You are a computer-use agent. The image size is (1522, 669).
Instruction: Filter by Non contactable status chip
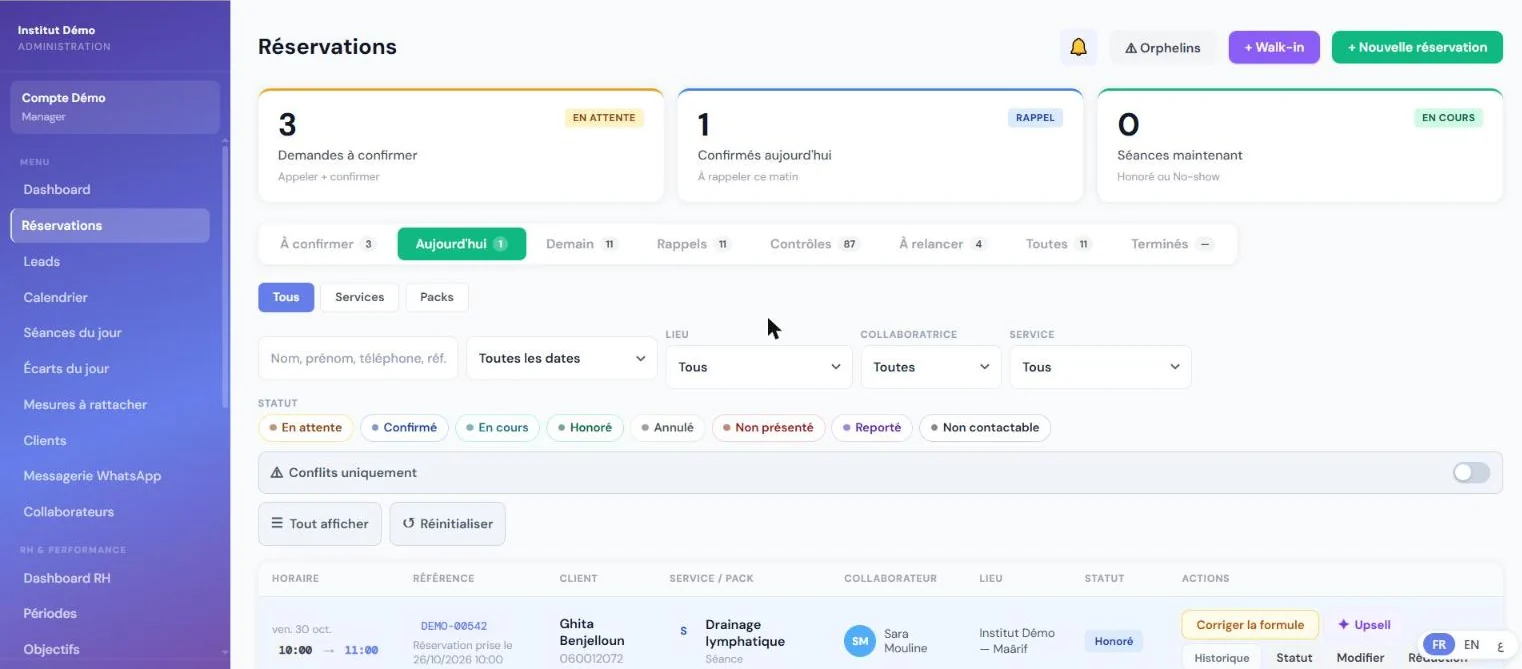click(985, 428)
